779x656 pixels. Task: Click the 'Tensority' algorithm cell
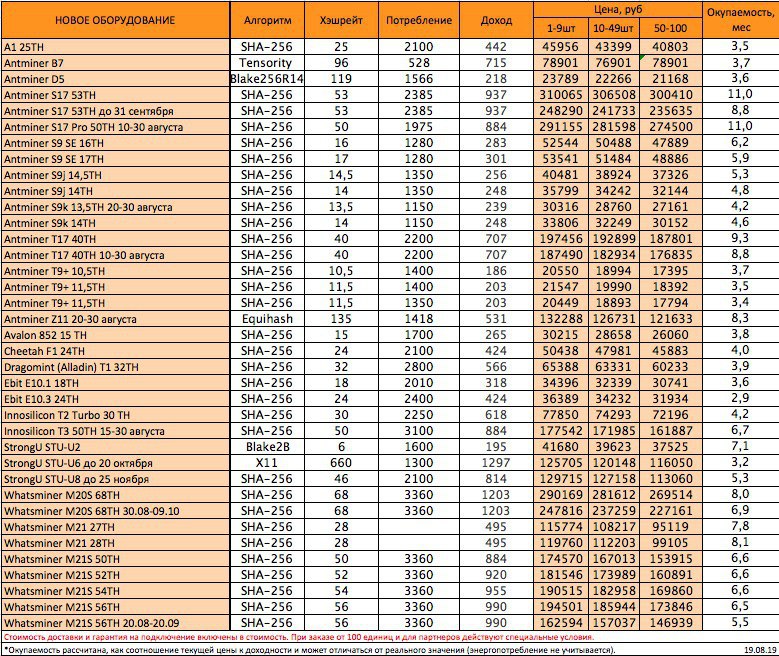pyautogui.click(x=267, y=63)
